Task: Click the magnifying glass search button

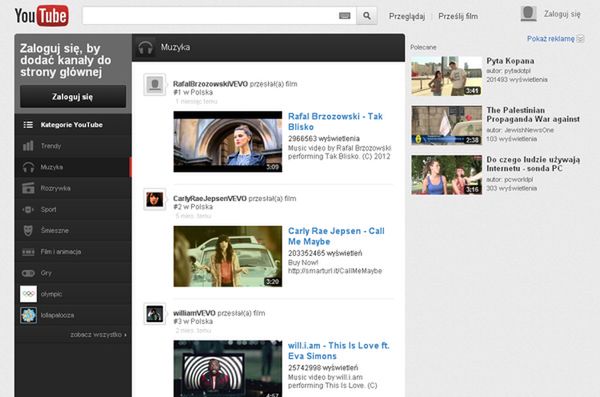Action: (x=367, y=16)
